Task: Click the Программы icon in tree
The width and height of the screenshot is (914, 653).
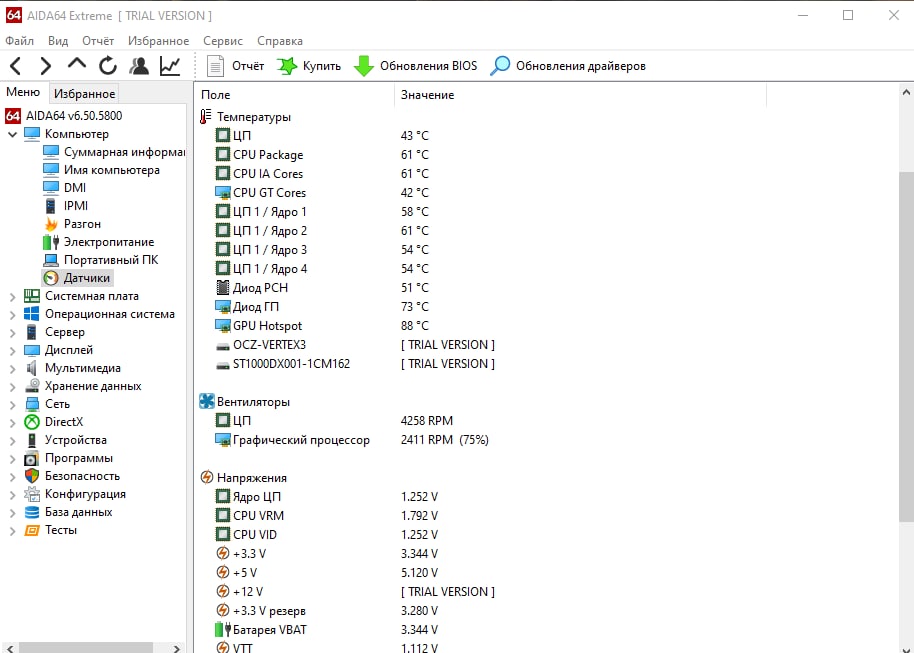Action: (31, 458)
